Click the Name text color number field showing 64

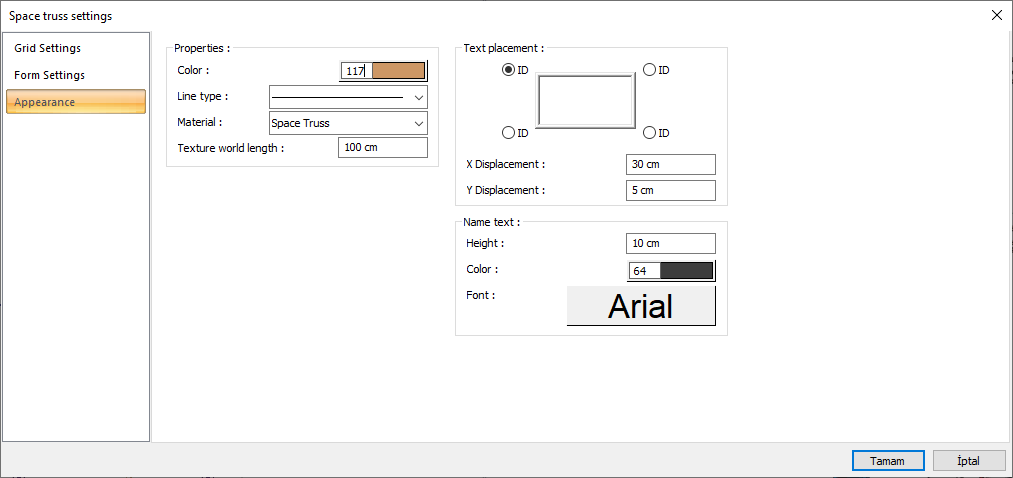coord(643,271)
